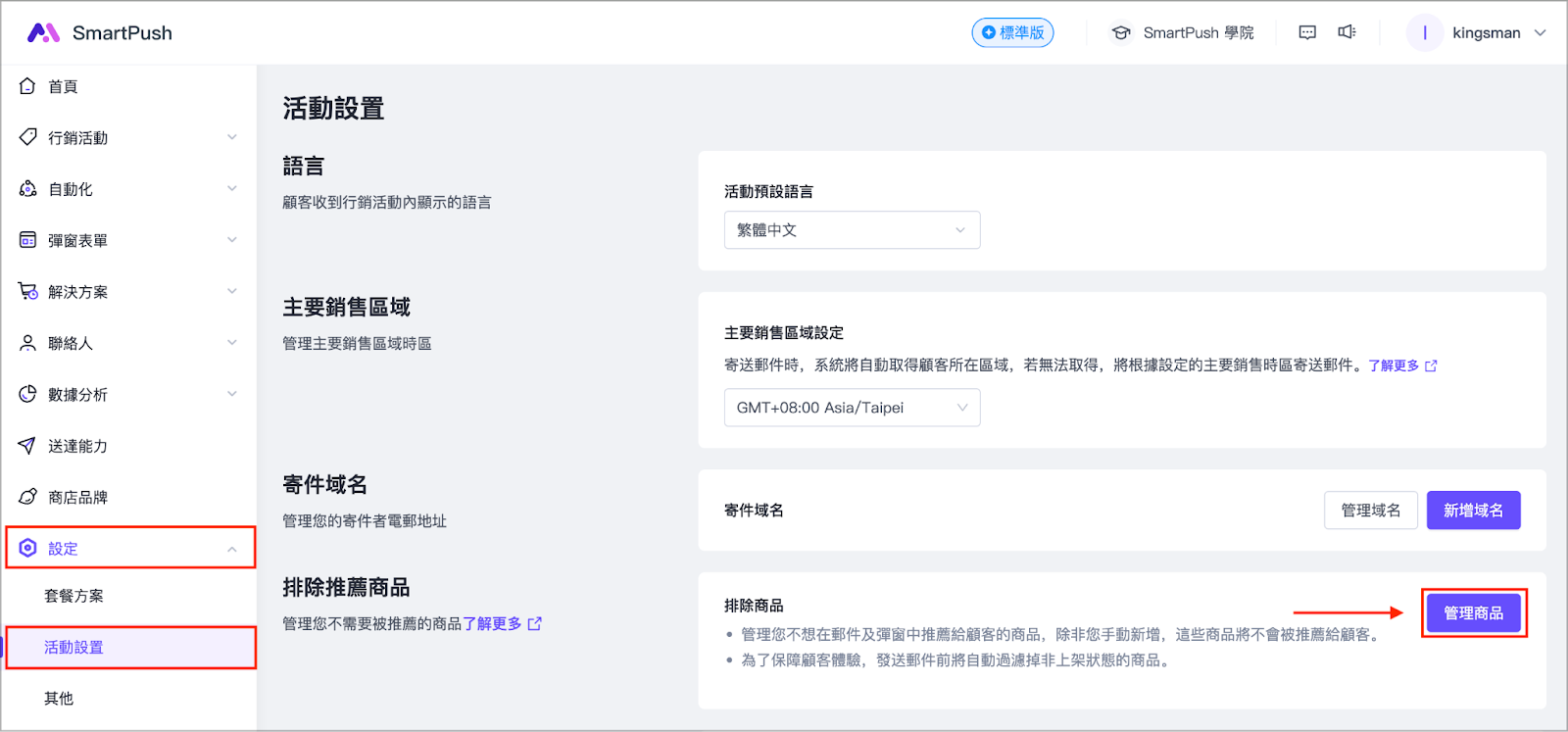The height and width of the screenshot is (732, 1568).
Task: Expand the 行銷活動 sidebar menu
Action: tap(127, 137)
